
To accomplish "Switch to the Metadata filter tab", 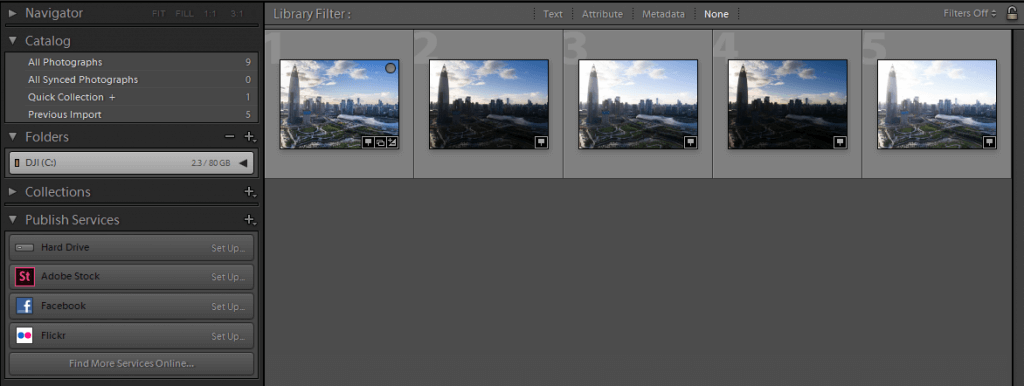I will (x=664, y=14).
